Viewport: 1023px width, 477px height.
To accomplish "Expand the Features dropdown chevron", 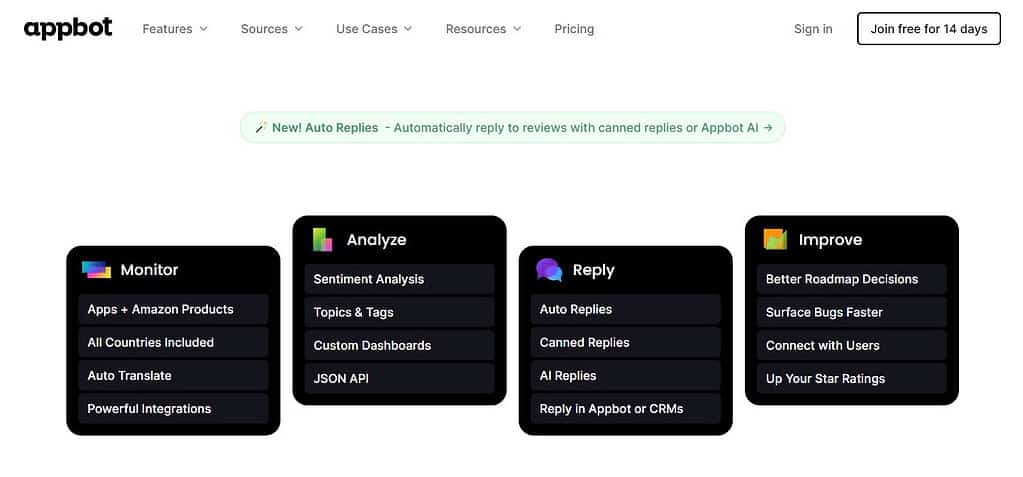I will coord(204,29).
